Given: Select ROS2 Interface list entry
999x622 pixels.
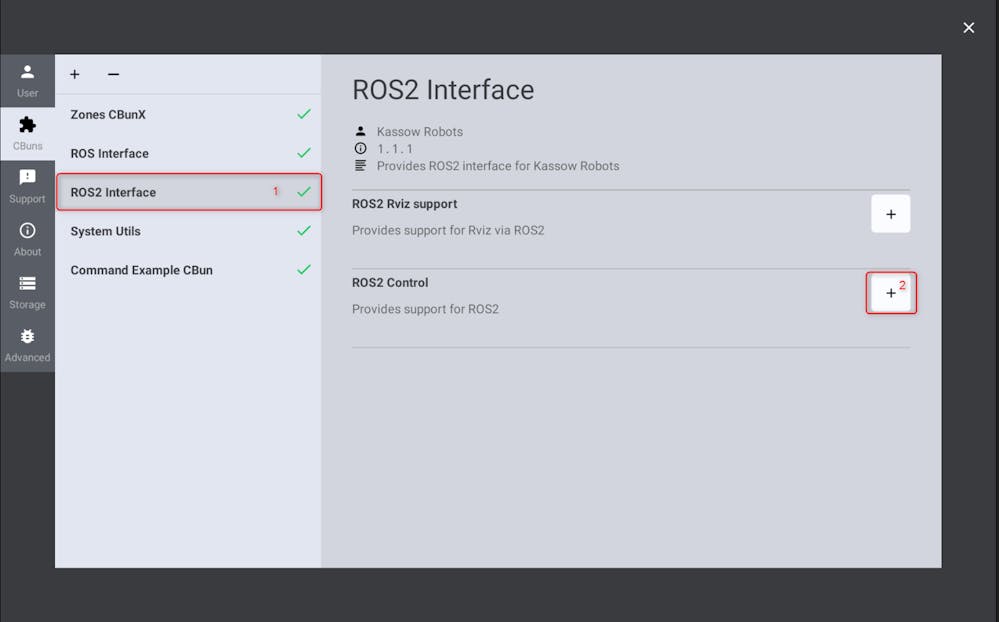Looking at the screenshot, I should (x=188, y=192).
